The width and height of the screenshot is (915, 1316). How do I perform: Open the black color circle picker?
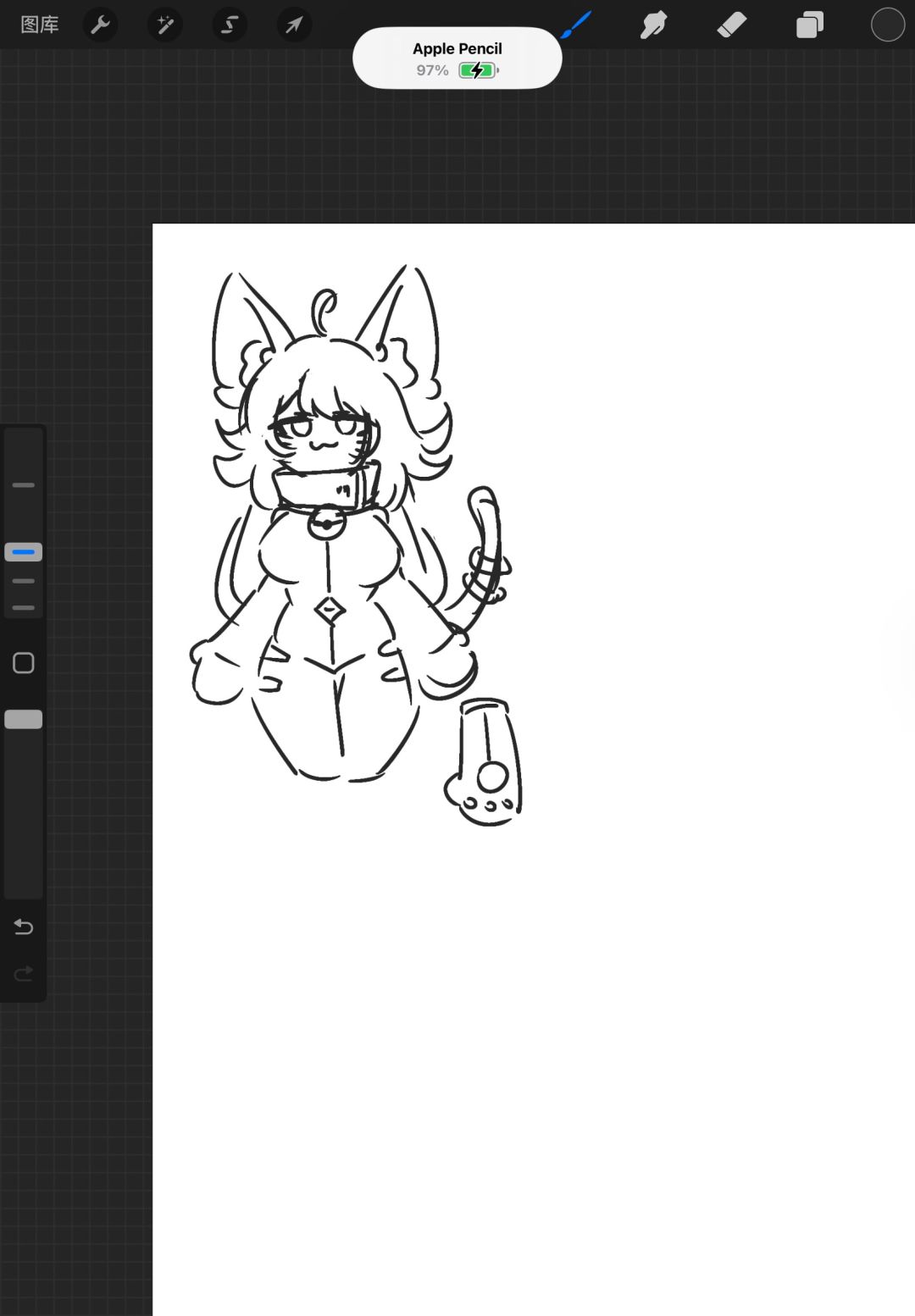click(x=888, y=25)
